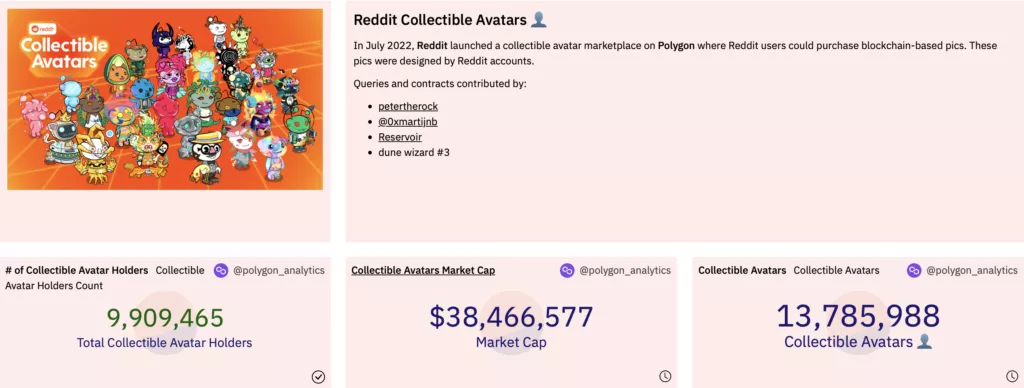
Task: Click the 13,785,988 collectible avatars value
Action: click(x=858, y=316)
